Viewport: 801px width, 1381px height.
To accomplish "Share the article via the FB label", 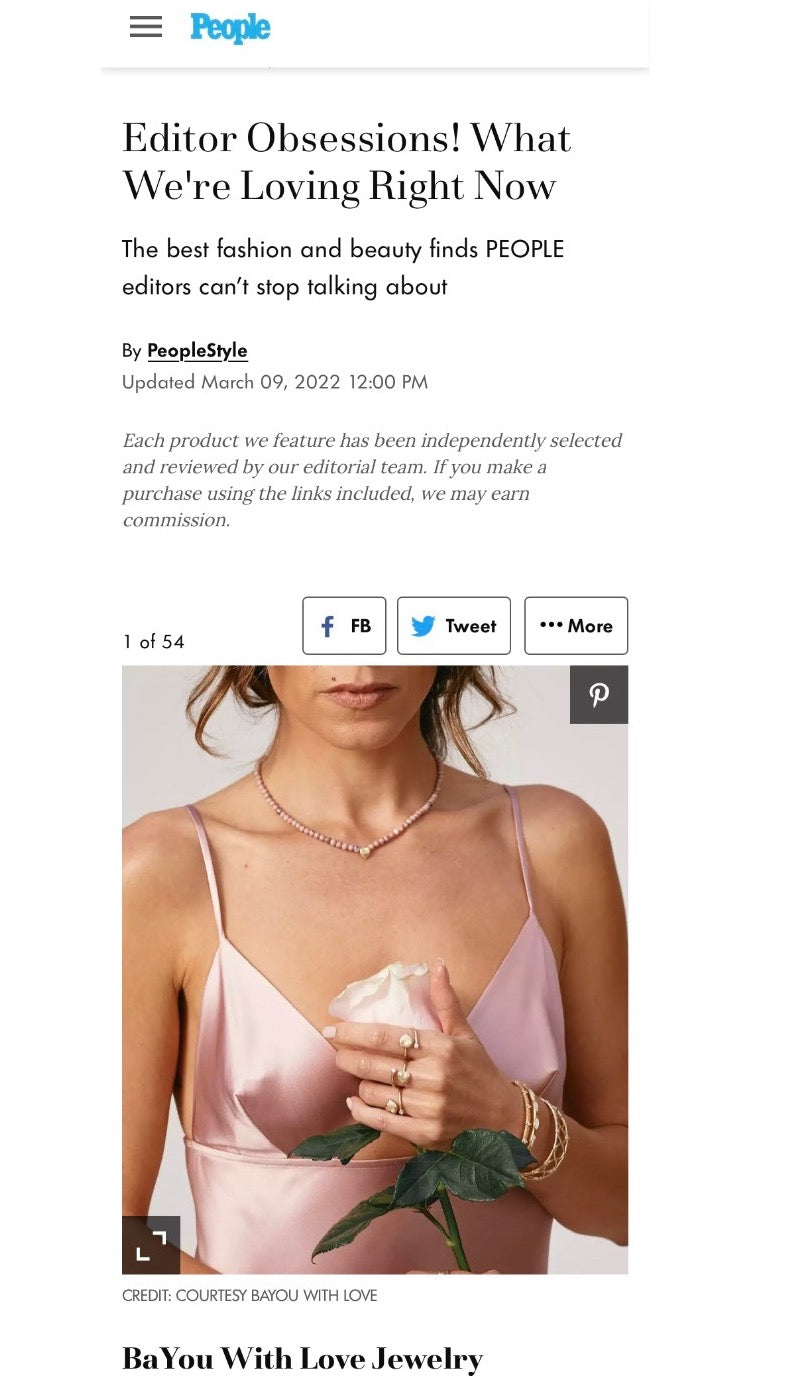I will pyautogui.click(x=361, y=626).
